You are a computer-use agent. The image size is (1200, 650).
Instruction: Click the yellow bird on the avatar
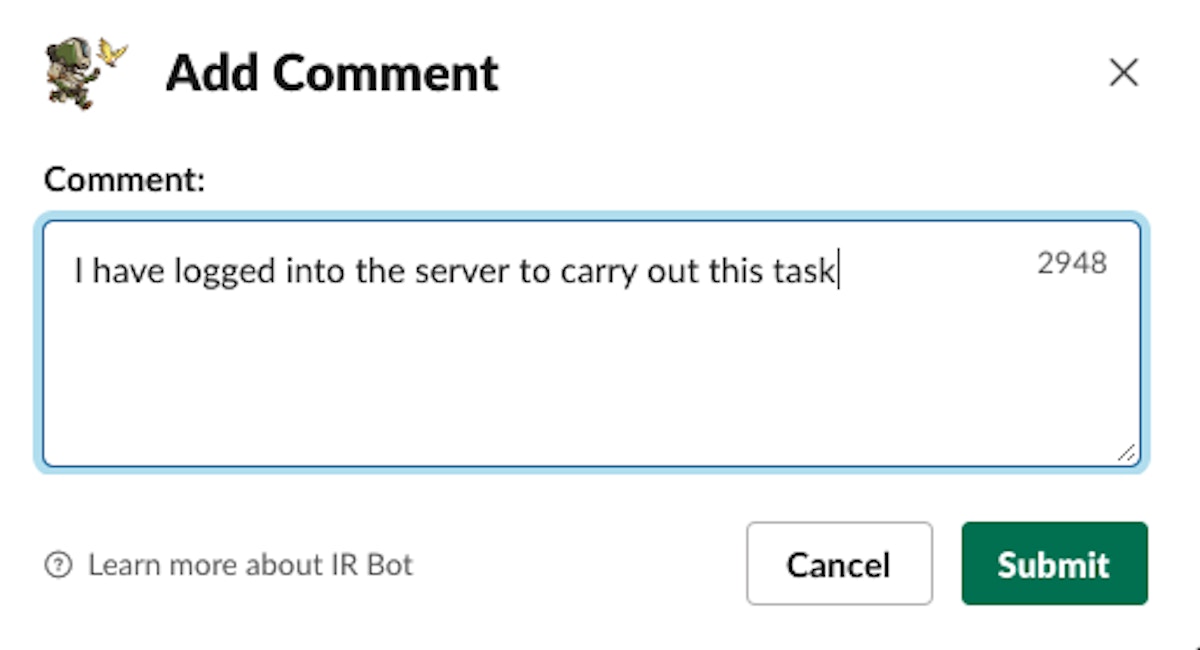point(115,51)
